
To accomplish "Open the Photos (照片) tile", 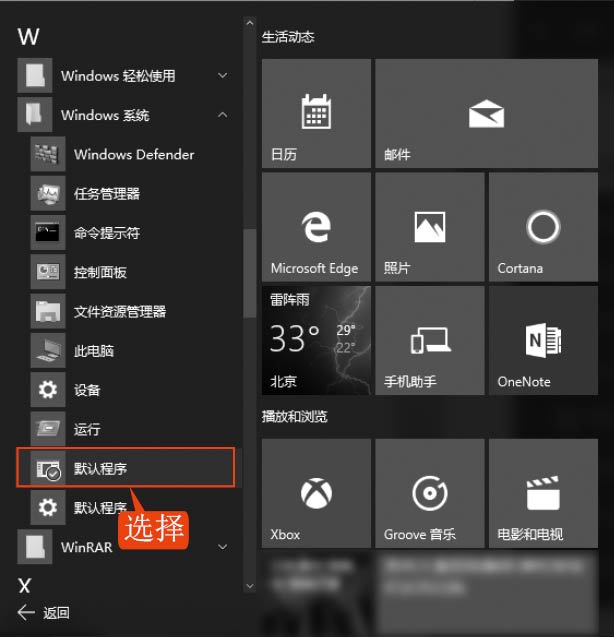I will [430, 227].
